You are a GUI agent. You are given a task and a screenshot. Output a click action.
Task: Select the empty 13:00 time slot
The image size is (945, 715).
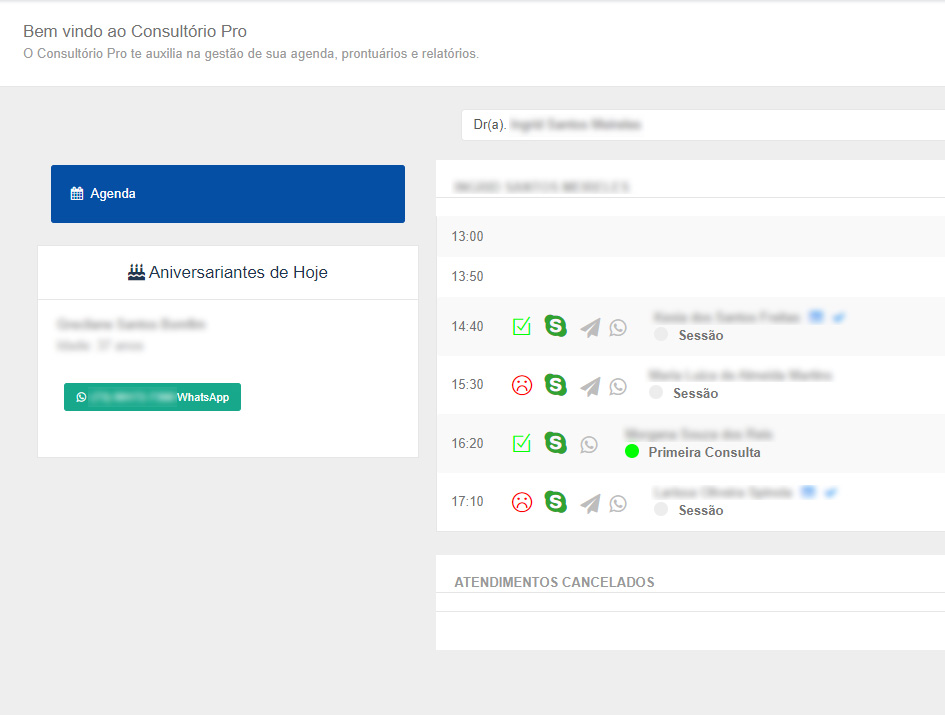coord(690,237)
